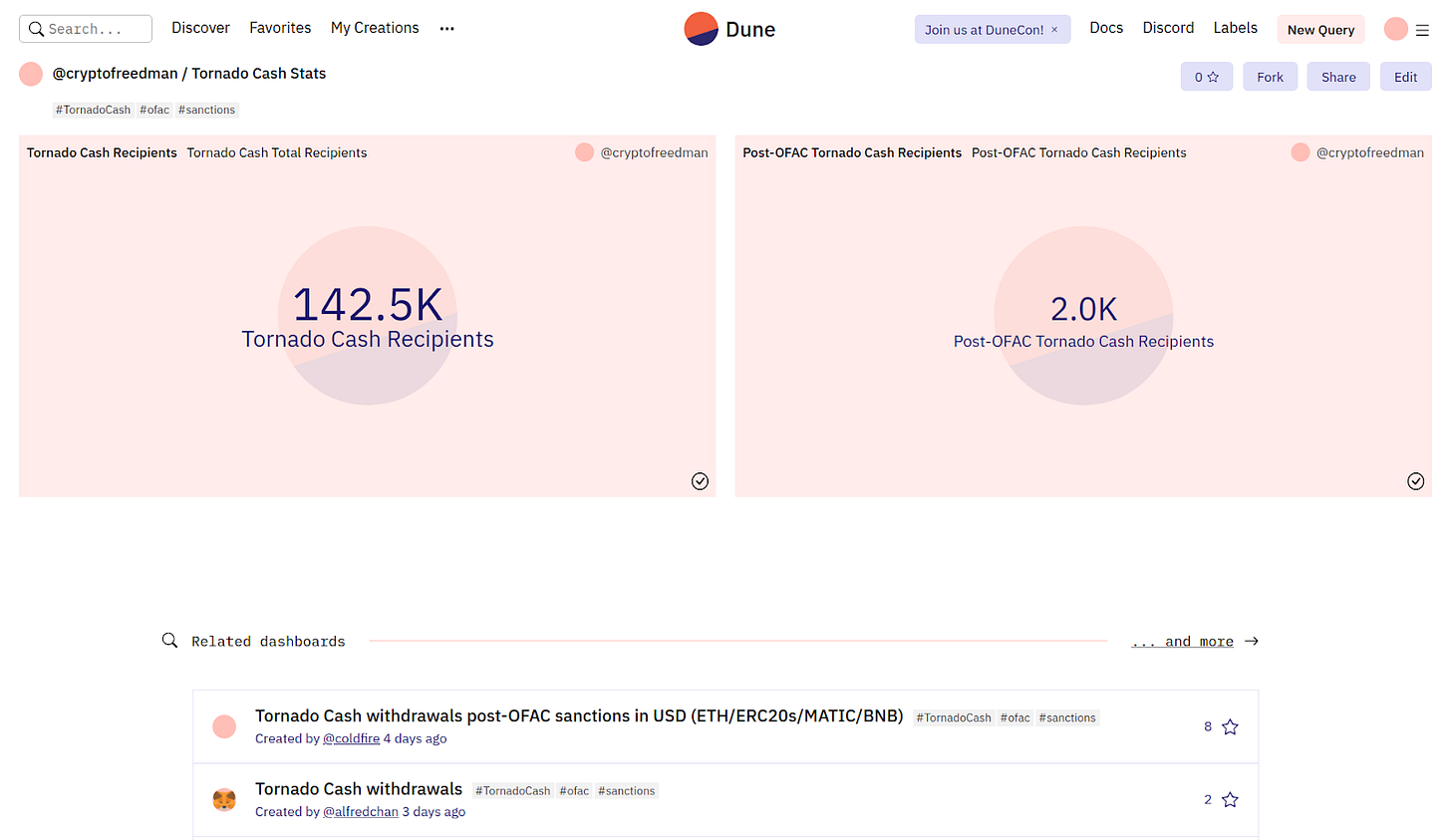
Task: Open the @cryptofreedman / Tornado Cash Stats title
Action: (189, 74)
